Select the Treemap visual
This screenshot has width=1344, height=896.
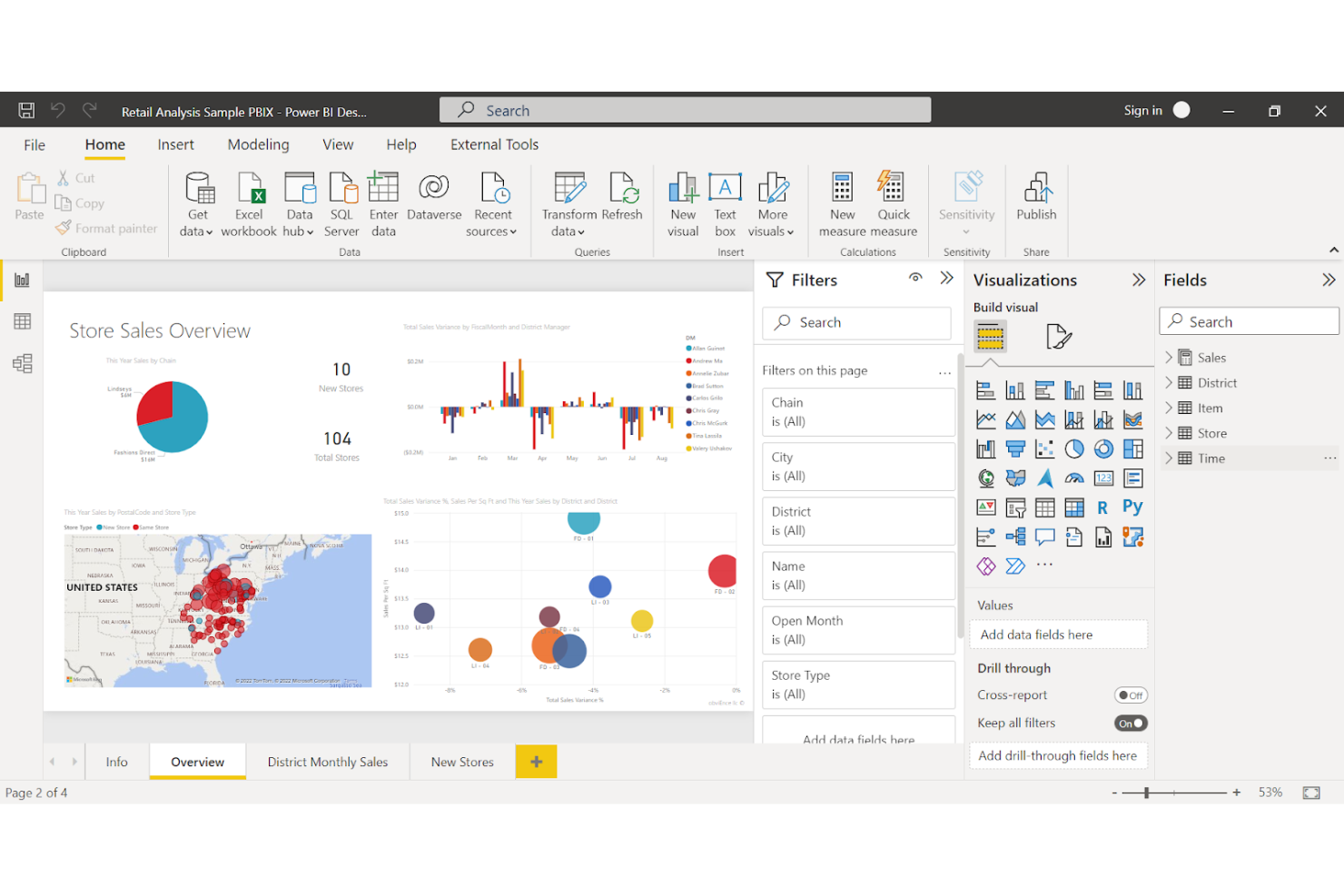coord(1132,449)
